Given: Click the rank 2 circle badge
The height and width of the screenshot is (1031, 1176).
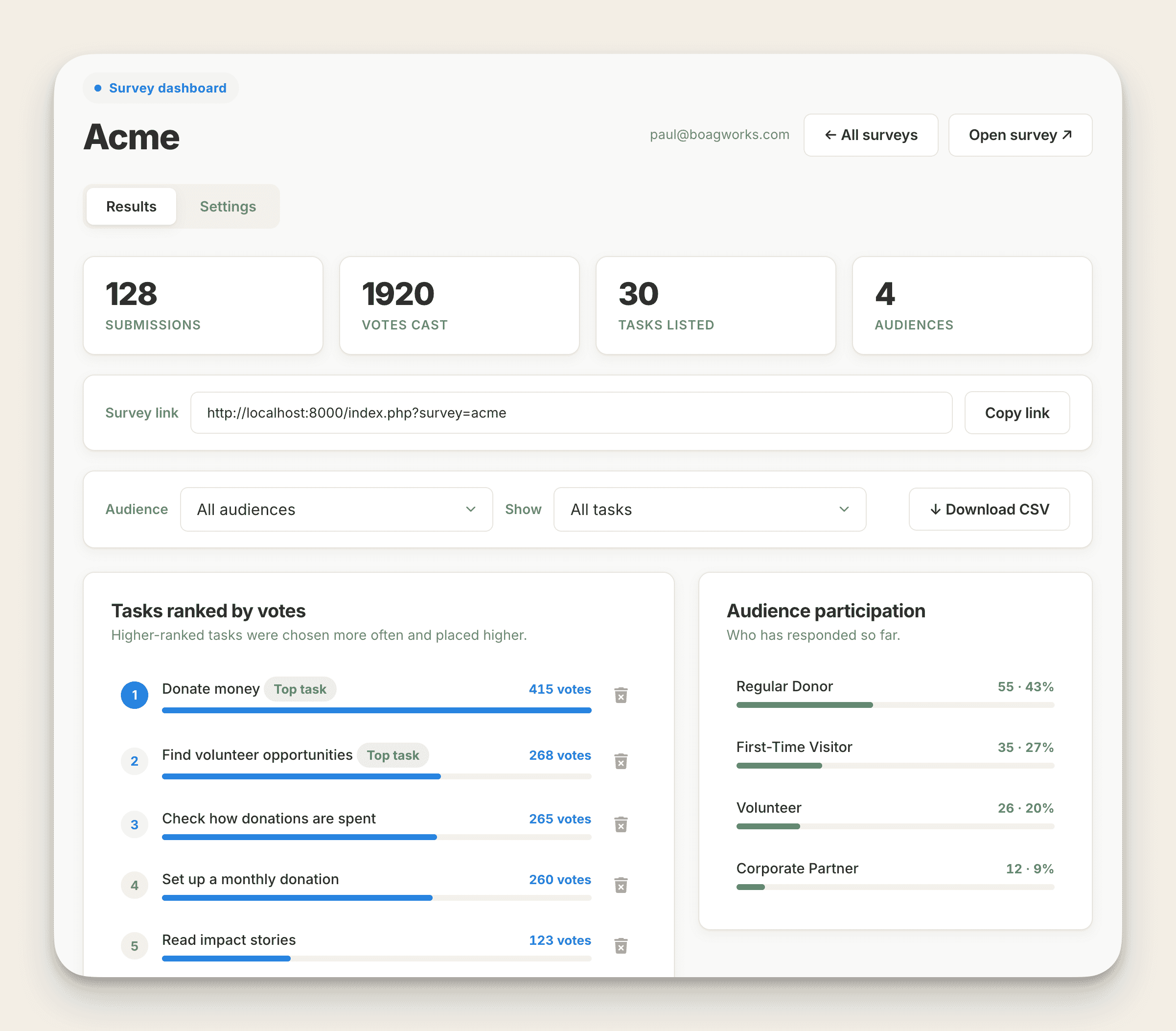Looking at the screenshot, I should (135, 761).
